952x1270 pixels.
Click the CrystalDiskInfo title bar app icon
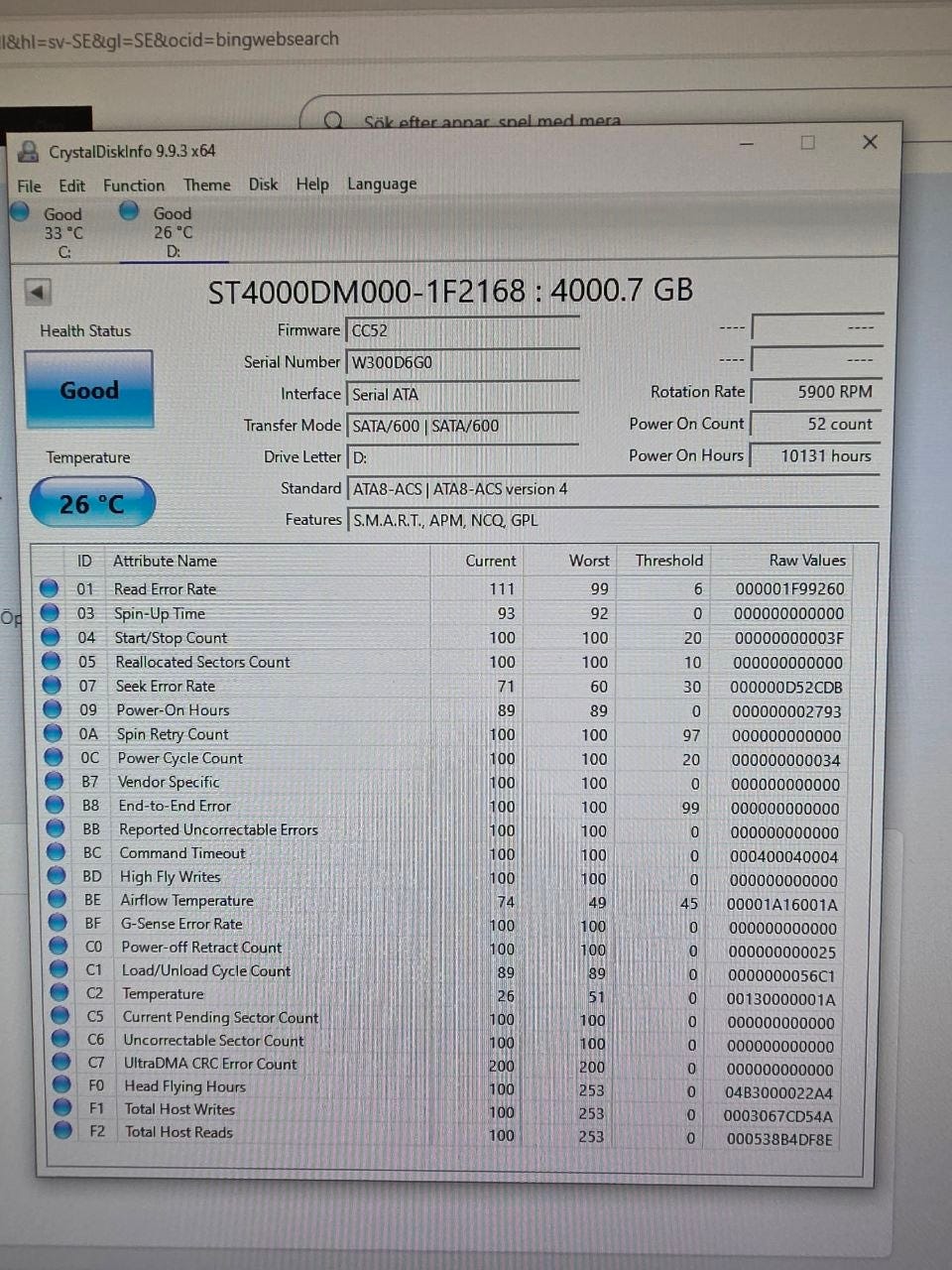[x=29, y=151]
